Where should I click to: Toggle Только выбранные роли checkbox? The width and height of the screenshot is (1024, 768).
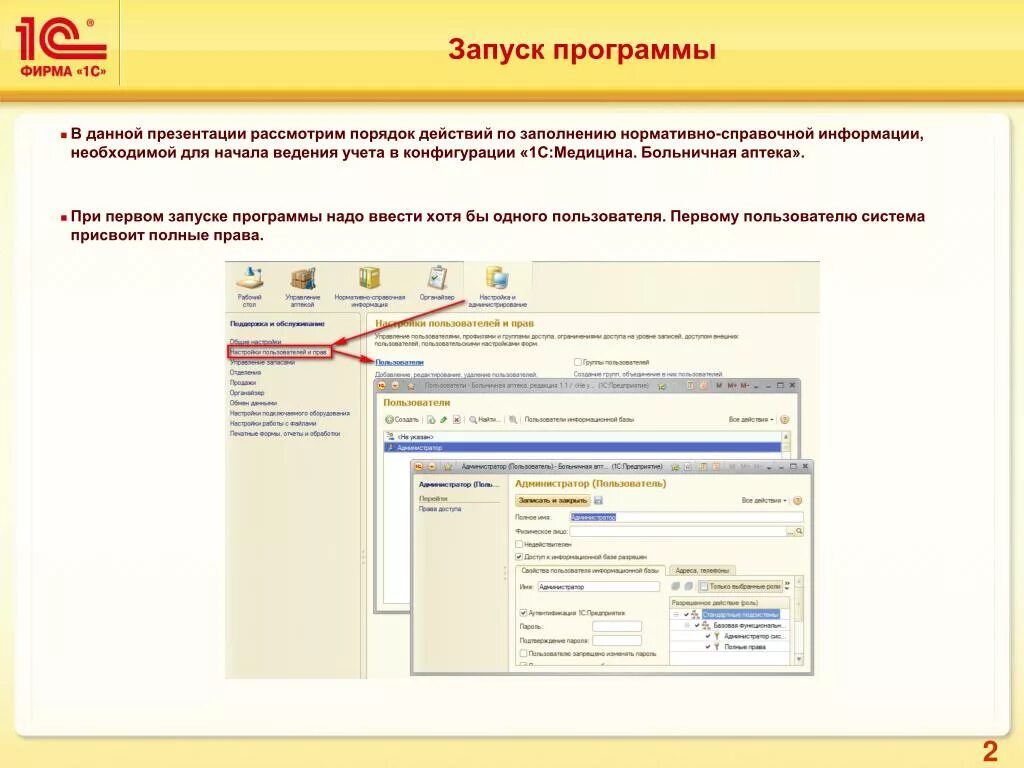(704, 586)
